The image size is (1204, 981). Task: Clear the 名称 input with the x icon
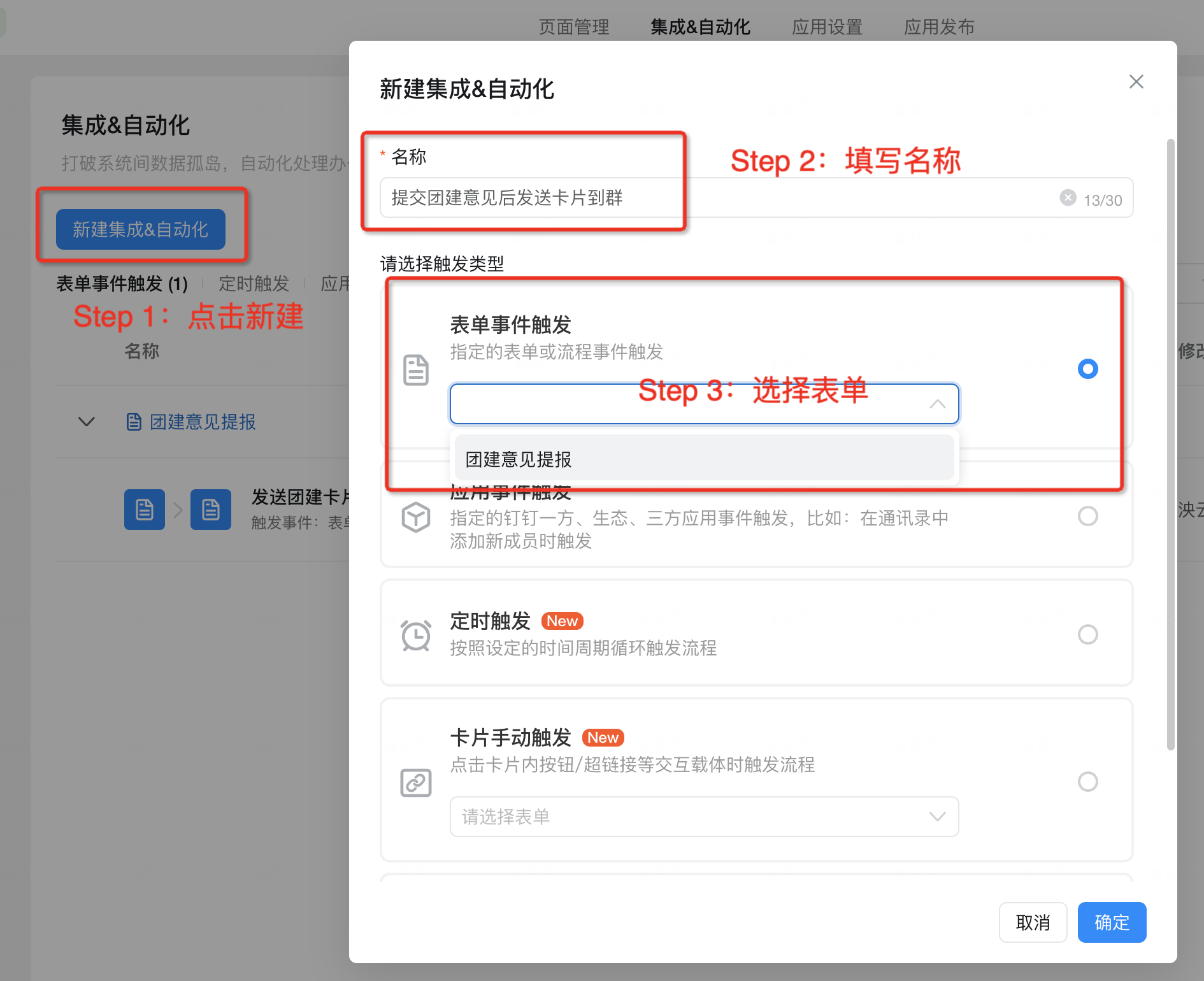click(x=1068, y=197)
